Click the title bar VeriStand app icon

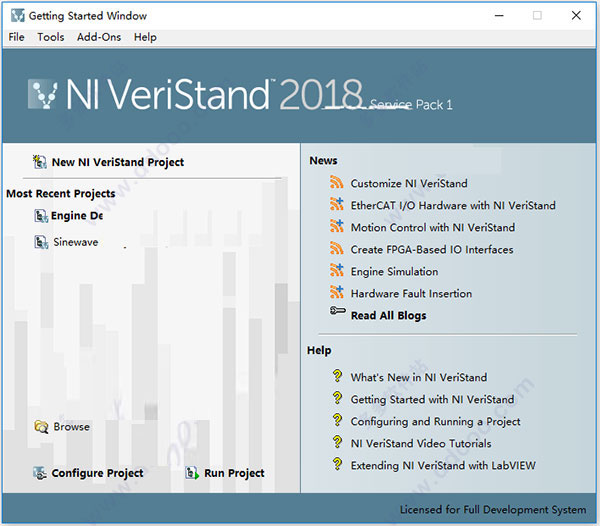(x=18, y=16)
